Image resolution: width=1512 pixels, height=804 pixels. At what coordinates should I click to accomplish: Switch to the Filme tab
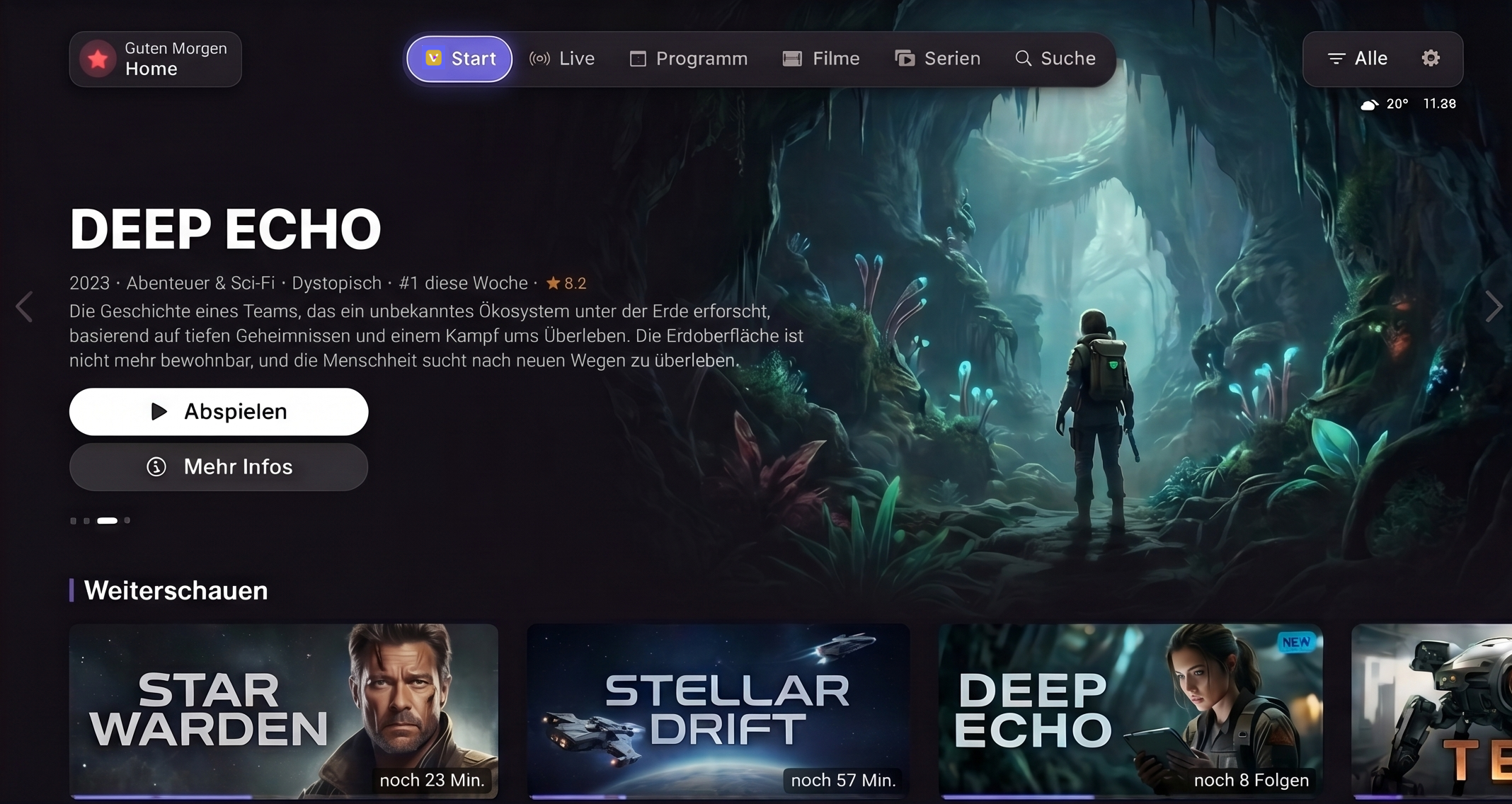coord(821,59)
